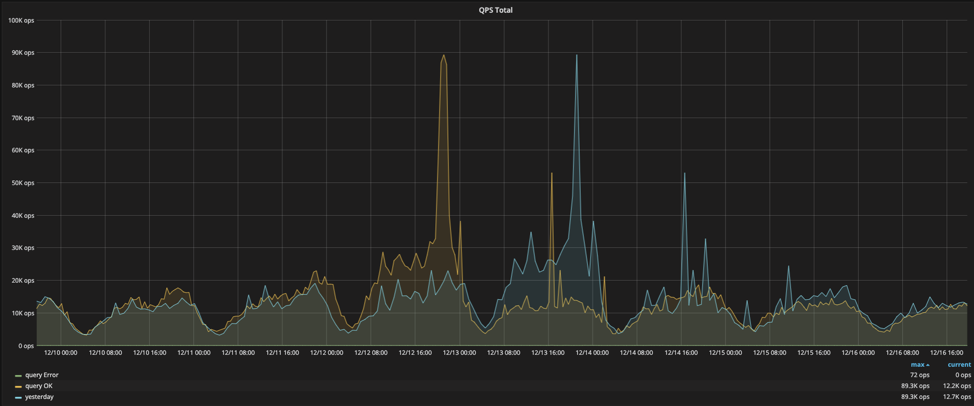Click the 0 ops current value
Screen dimensions: 974x406
tap(963, 375)
